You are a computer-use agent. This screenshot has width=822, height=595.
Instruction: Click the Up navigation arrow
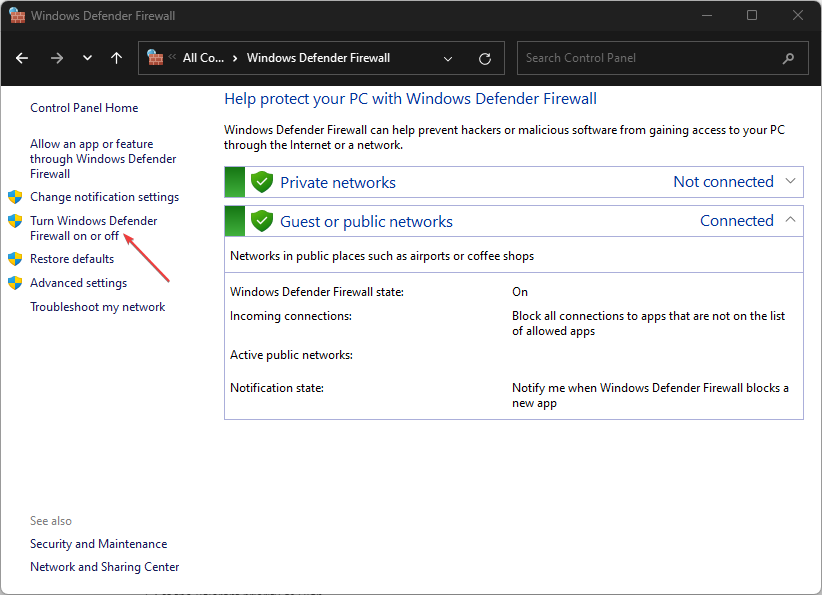point(116,58)
